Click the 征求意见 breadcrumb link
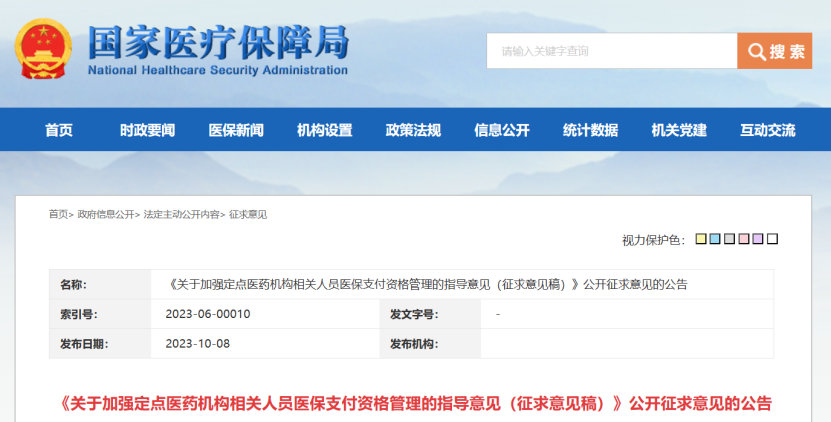The image size is (831, 422). 248,214
